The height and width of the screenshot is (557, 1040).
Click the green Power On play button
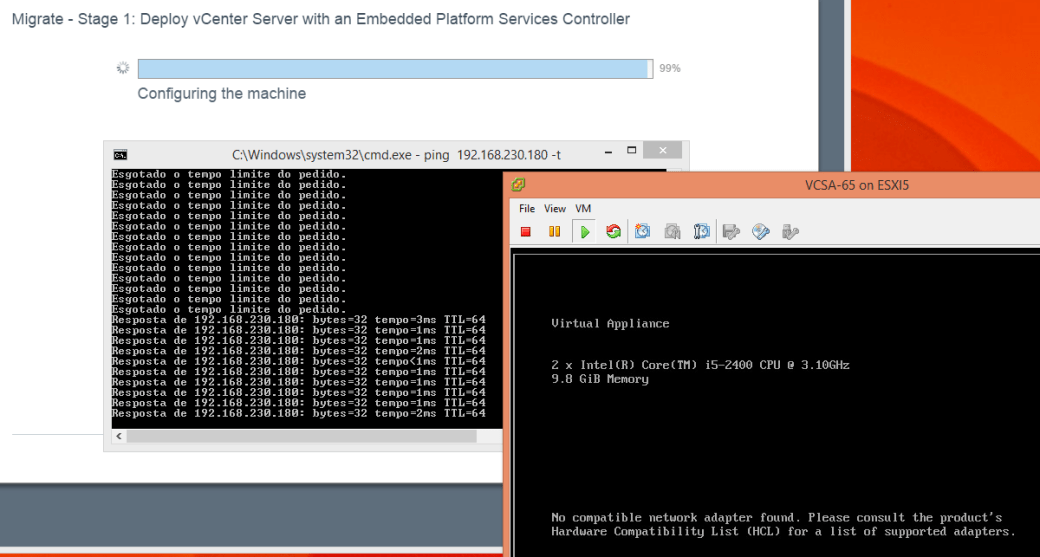[x=584, y=232]
